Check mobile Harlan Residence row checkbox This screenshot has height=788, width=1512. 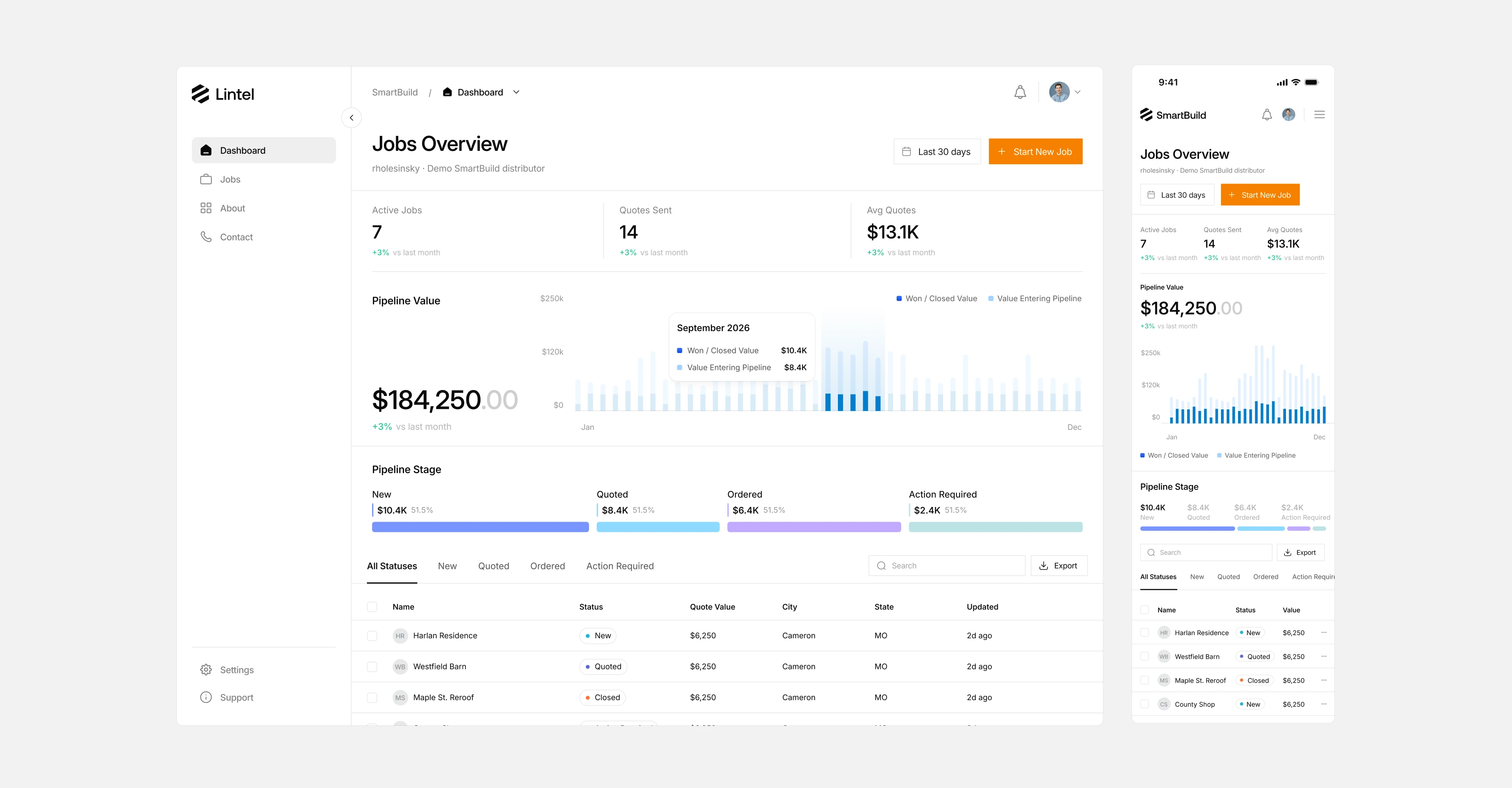click(x=1145, y=632)
